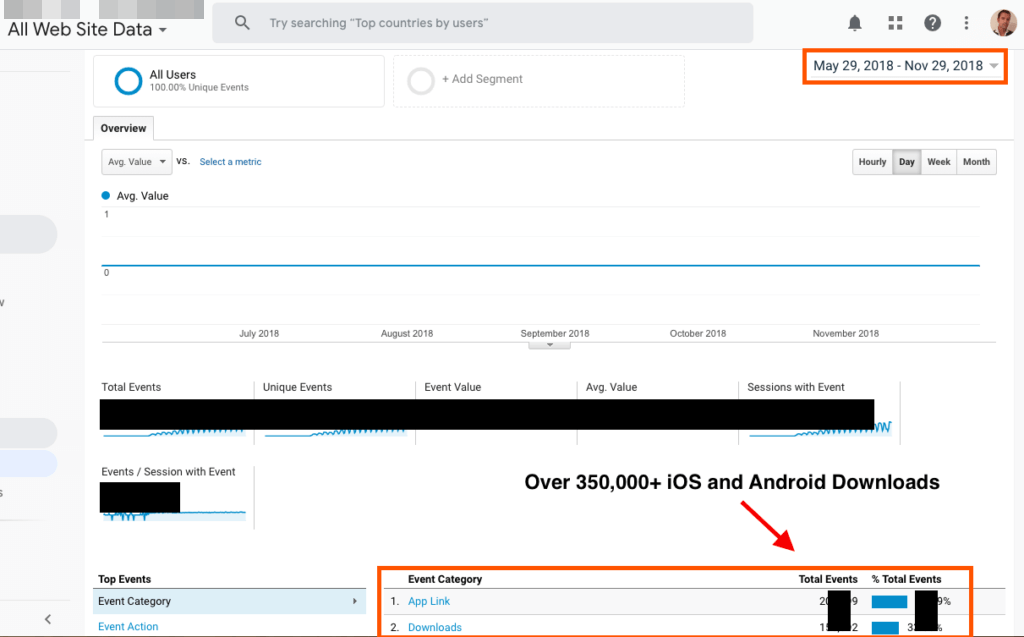Open the notifications bell

click(x=854, y=24)
